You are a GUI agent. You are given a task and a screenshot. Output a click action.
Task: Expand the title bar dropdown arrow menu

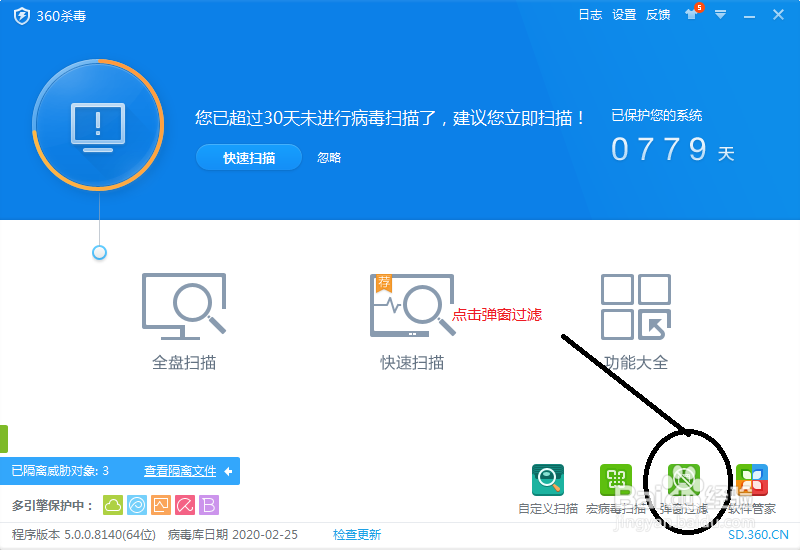coord(720,15)
